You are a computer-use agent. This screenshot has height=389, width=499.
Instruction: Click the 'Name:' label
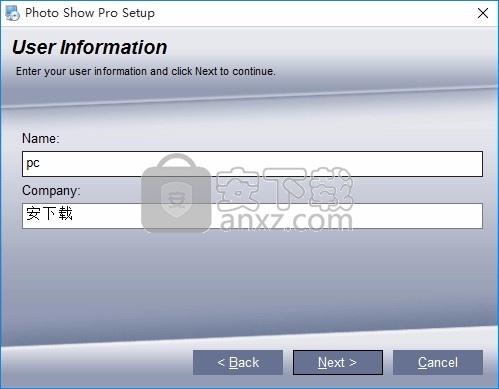click(x=41, y=138)
